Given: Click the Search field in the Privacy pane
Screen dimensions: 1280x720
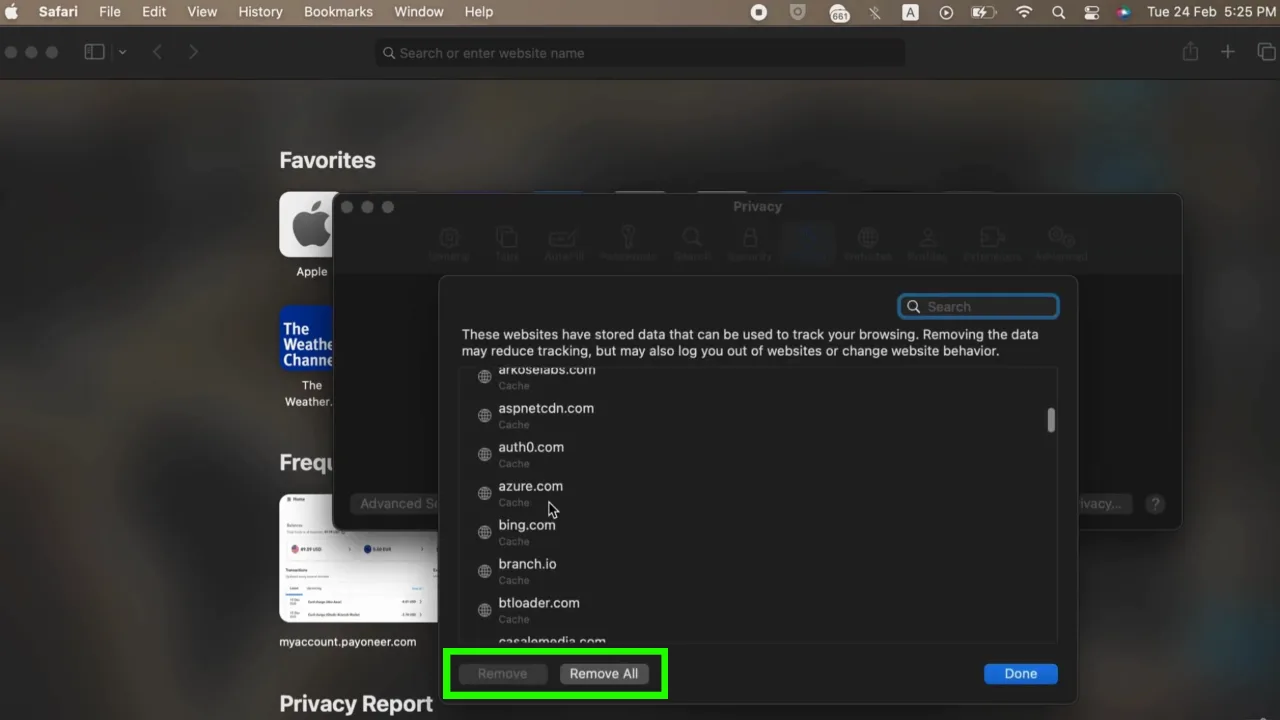Looking at the screenshot, I should pos(978,306).
